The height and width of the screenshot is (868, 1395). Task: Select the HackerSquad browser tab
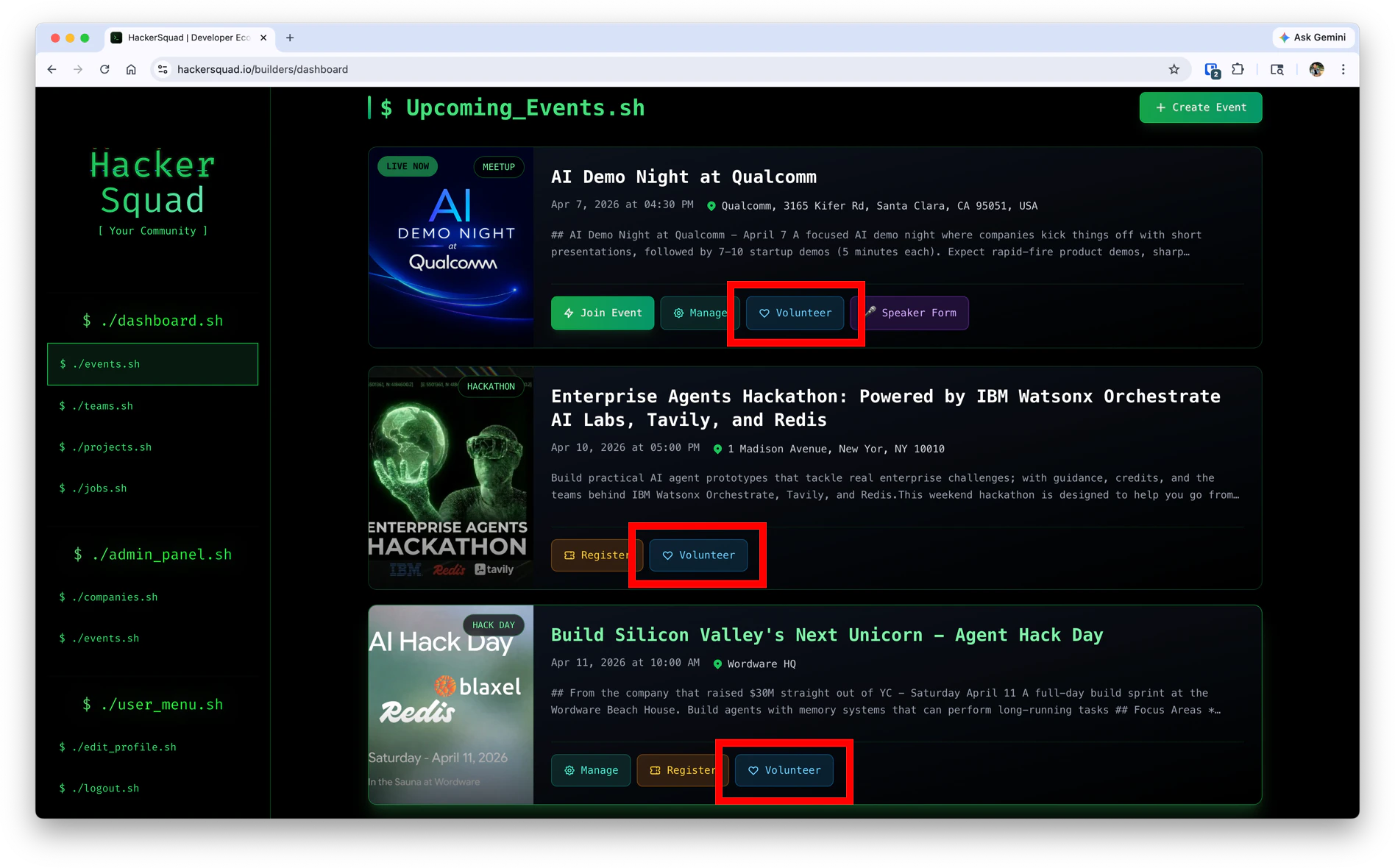pyautogui.click(x=190, y=38)
